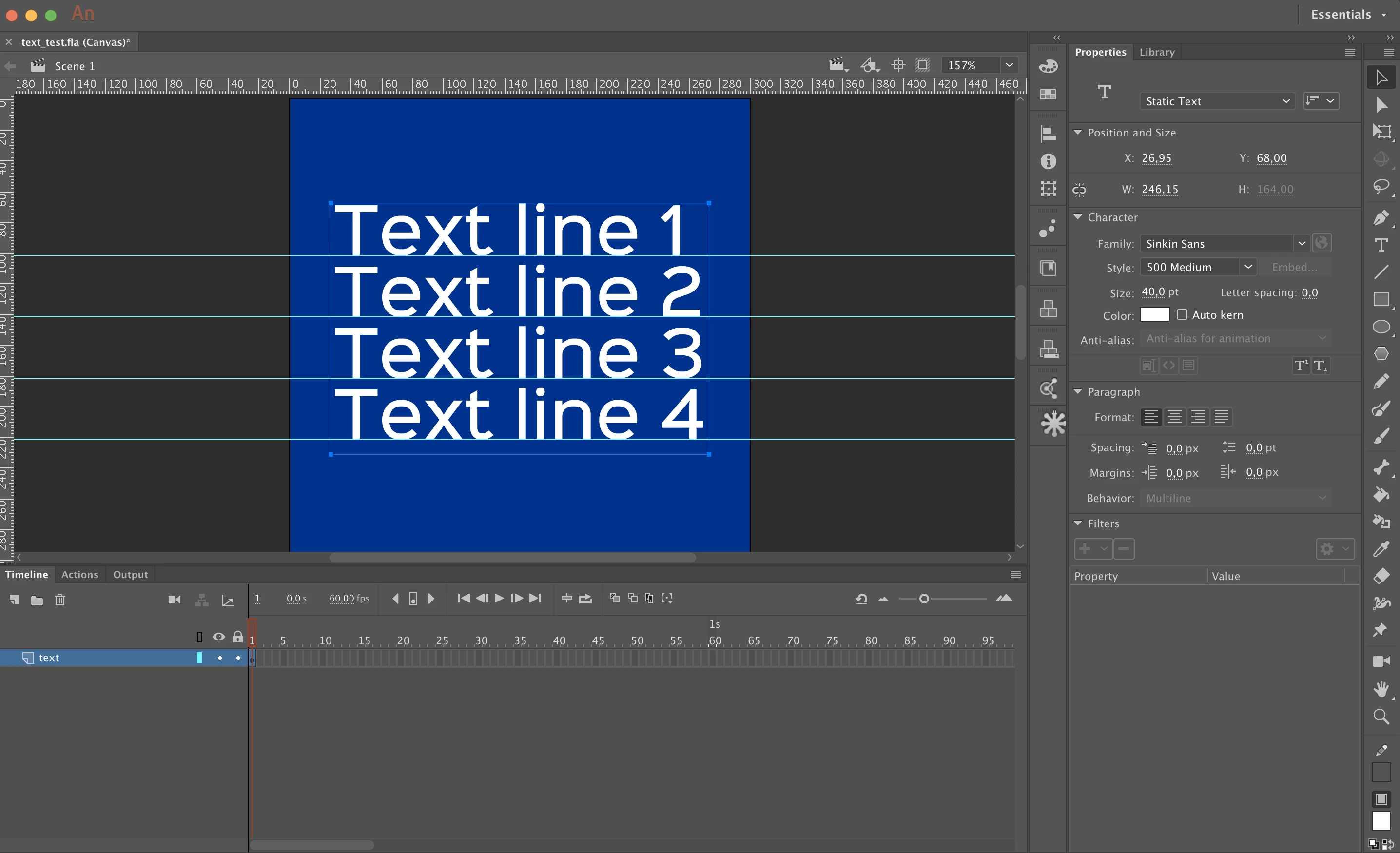Click the Scene 1 breadcrumb
This screenshot has width=1400, height=853.
(75, 66)
